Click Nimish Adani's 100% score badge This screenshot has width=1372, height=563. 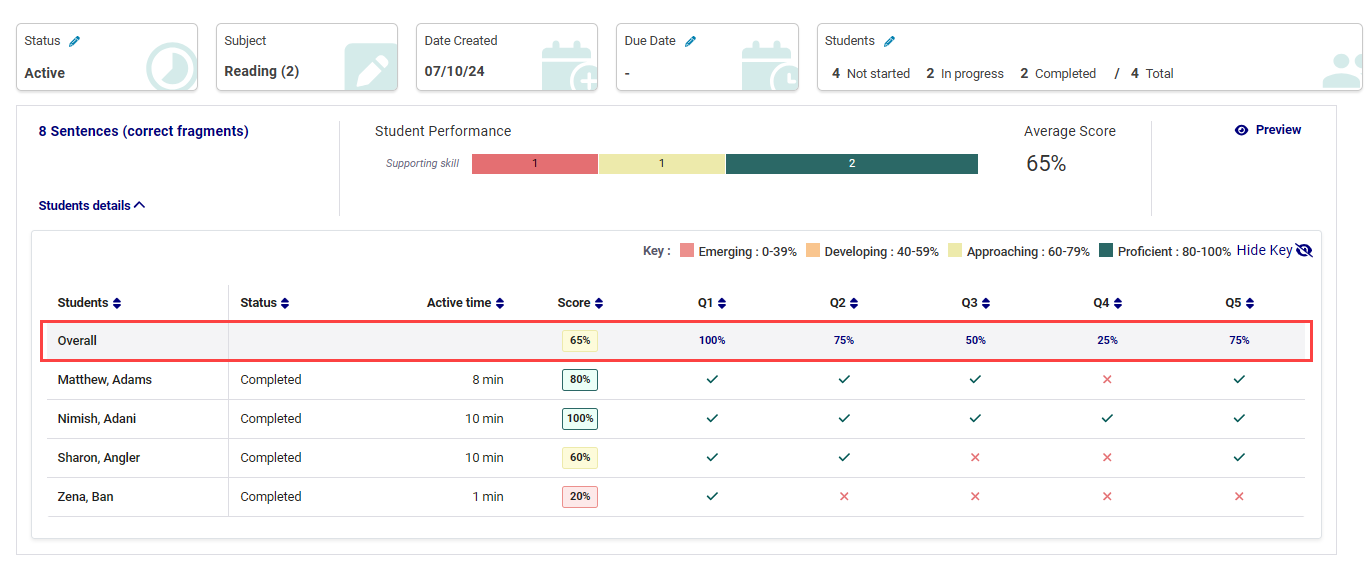pos(580,419)
